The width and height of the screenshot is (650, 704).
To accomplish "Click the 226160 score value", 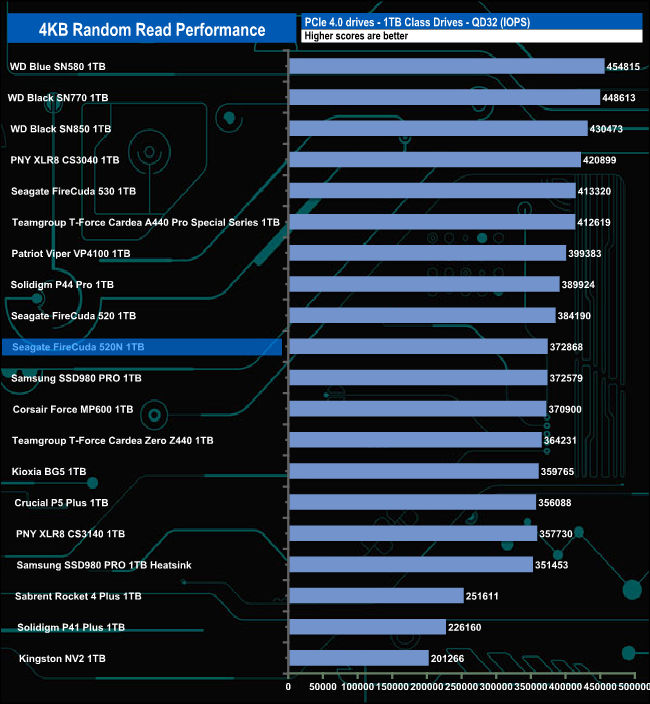I will point(465,627).
